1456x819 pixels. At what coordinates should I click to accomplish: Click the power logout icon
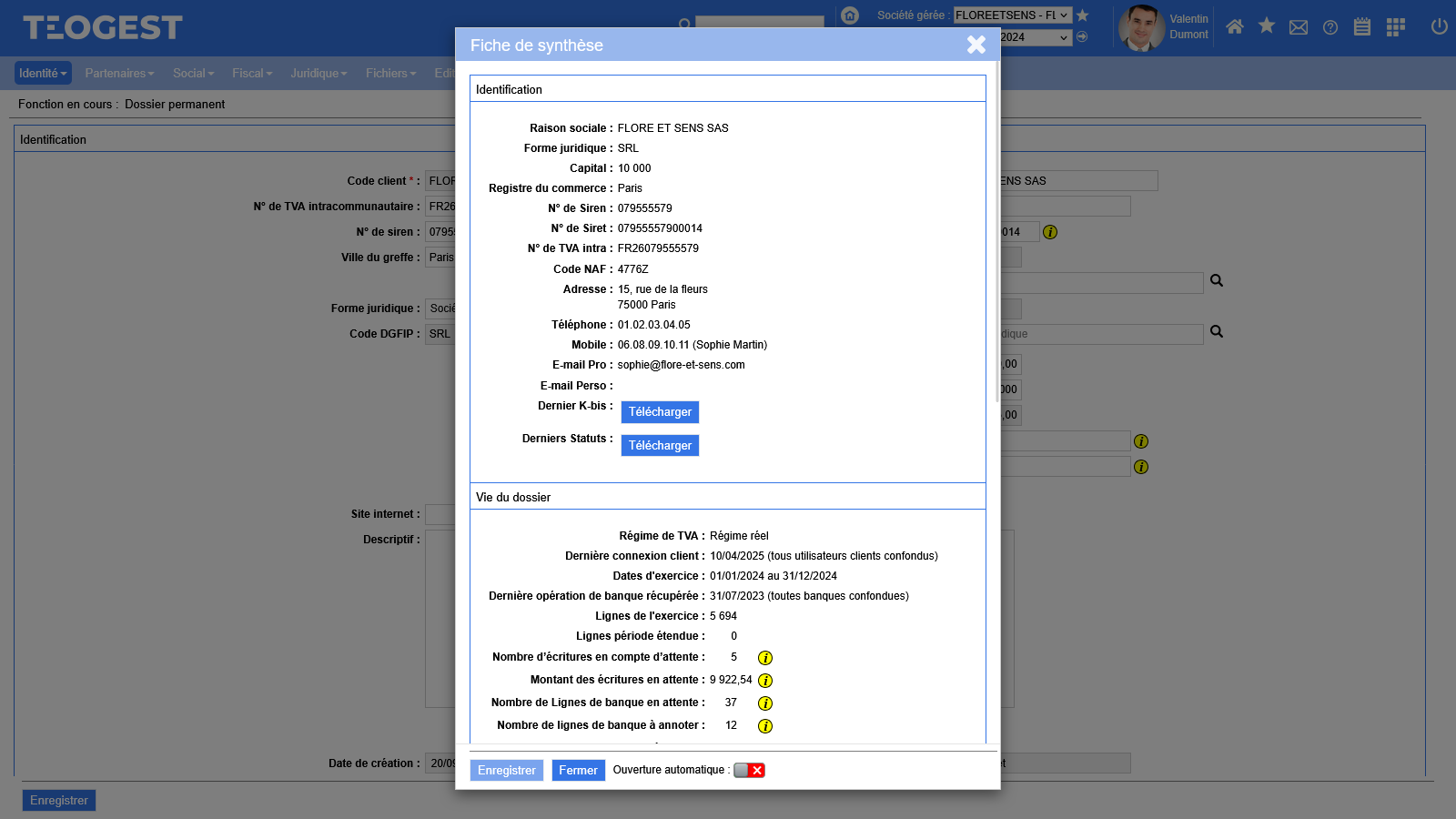[1439, 26]
